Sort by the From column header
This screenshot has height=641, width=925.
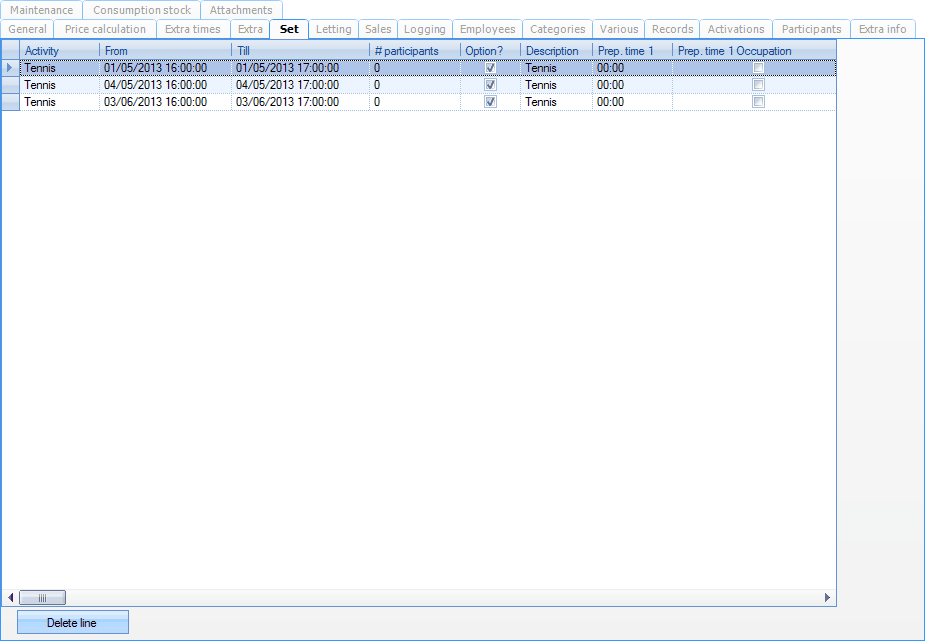pyautogui.click(x=165, y=51)
